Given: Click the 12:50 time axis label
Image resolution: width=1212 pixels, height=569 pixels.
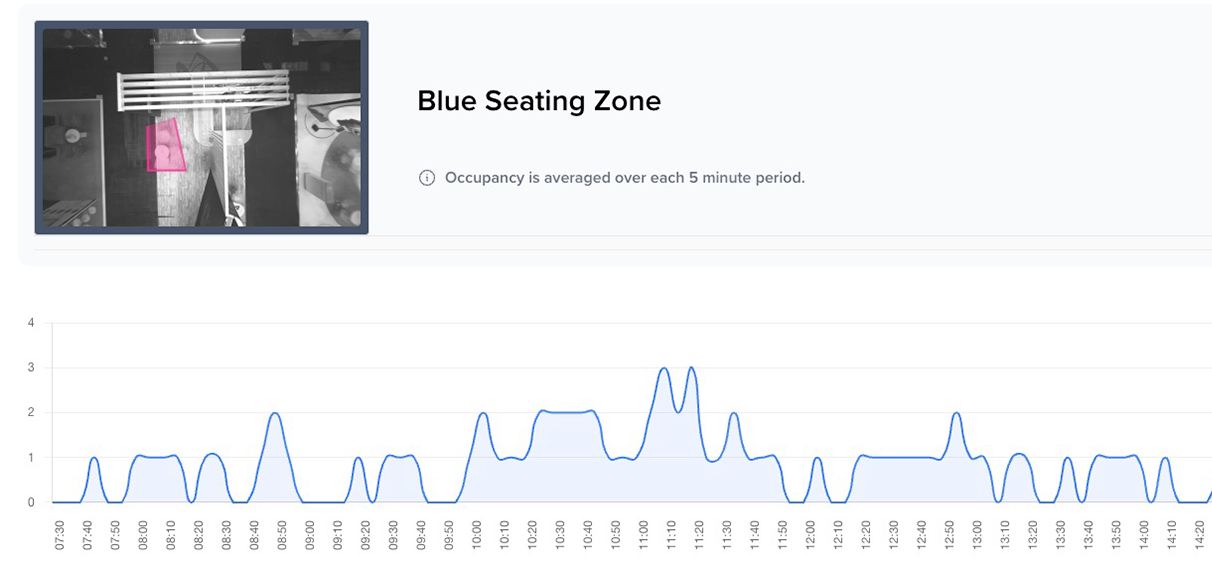Looking at the screenshot, I should coord(949,535).
